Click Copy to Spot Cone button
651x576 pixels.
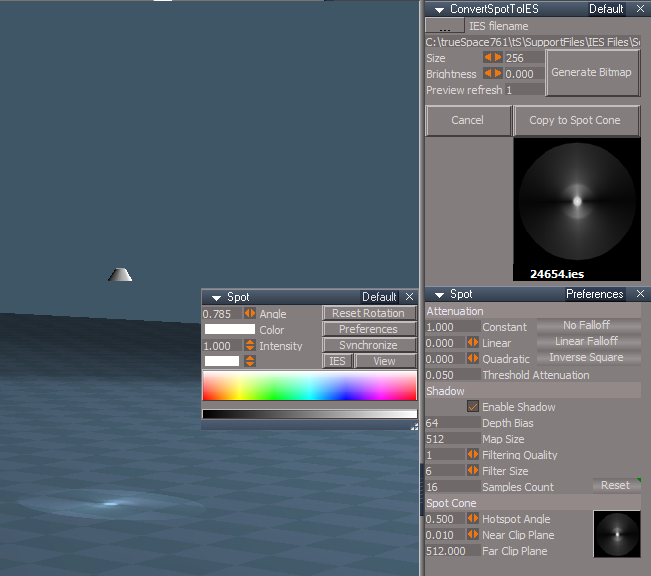click(x=576, y=120)
